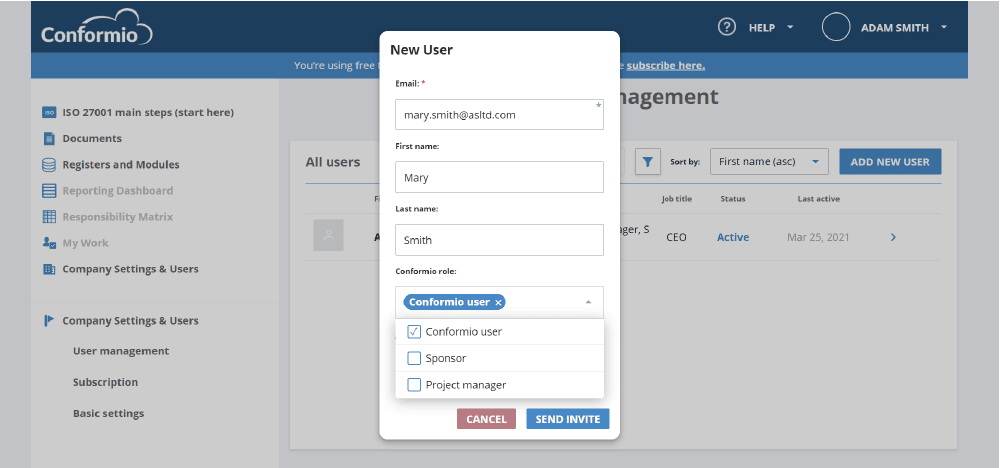Click the Mar 25, 2021 last active cell
Image resolution: width=1000 pixels, height=468 pixels.
click(818, 237)
